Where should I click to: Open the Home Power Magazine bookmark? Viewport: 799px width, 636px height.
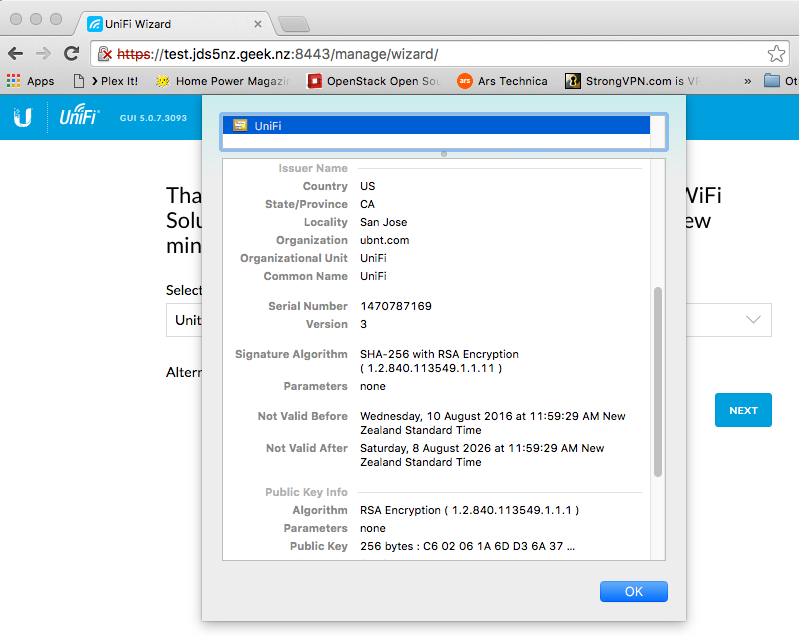(223, 81)
